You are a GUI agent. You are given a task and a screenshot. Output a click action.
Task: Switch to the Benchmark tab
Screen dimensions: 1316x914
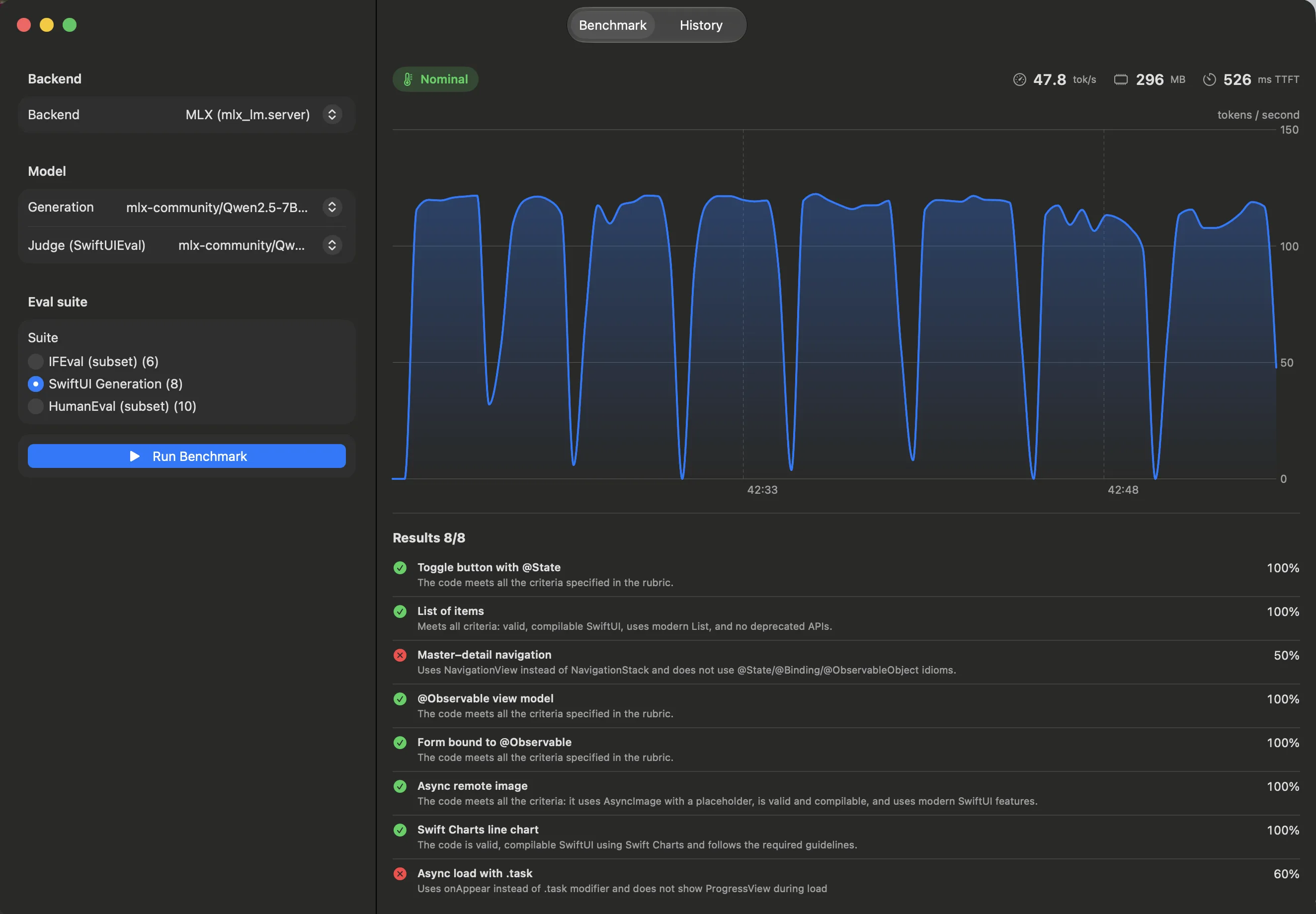point(612,25)
